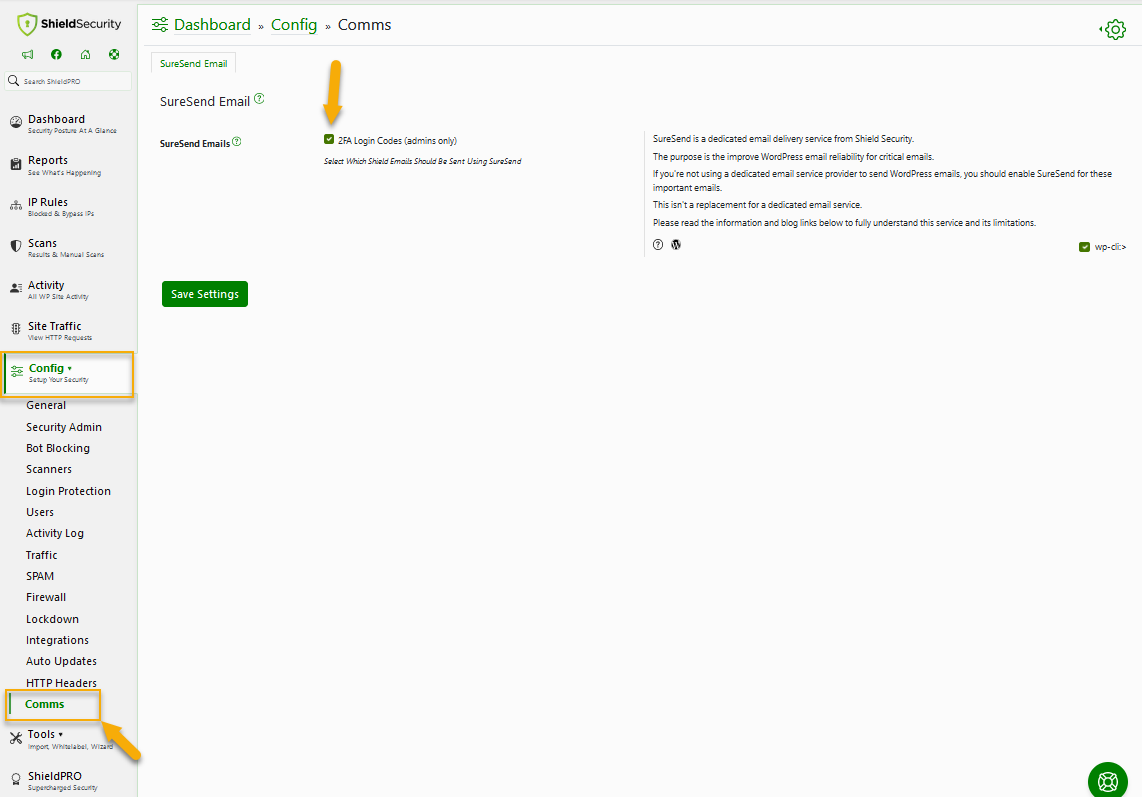Go to the home icon link
1142x797 pixels.
(85, 55)
